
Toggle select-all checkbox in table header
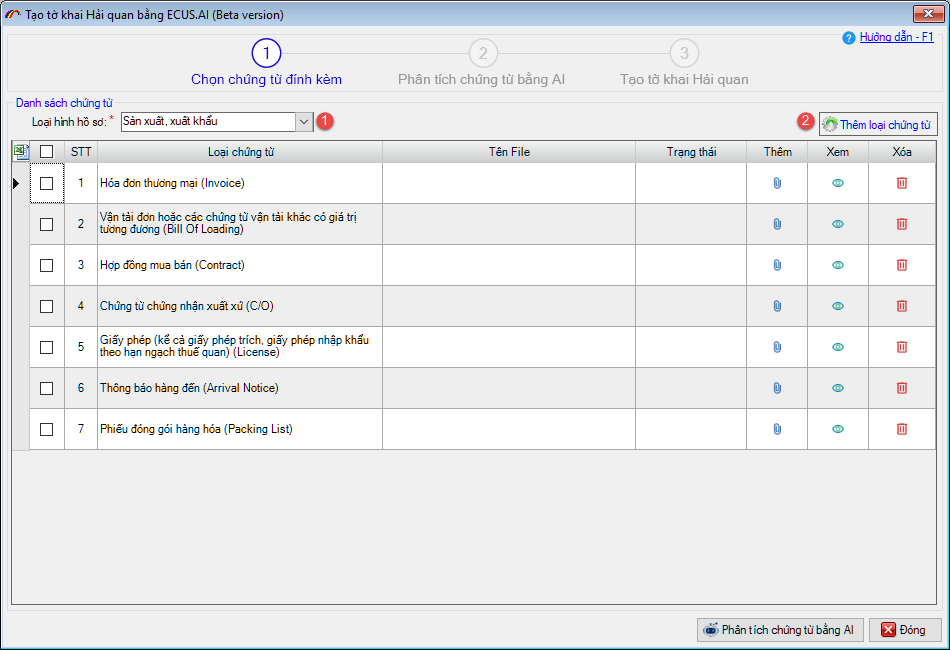47,151
